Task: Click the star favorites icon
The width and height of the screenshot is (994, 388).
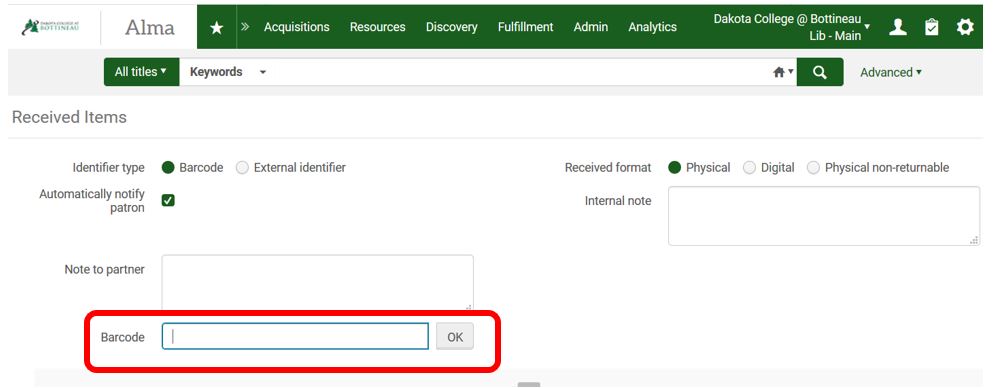Action: (217, 27)
